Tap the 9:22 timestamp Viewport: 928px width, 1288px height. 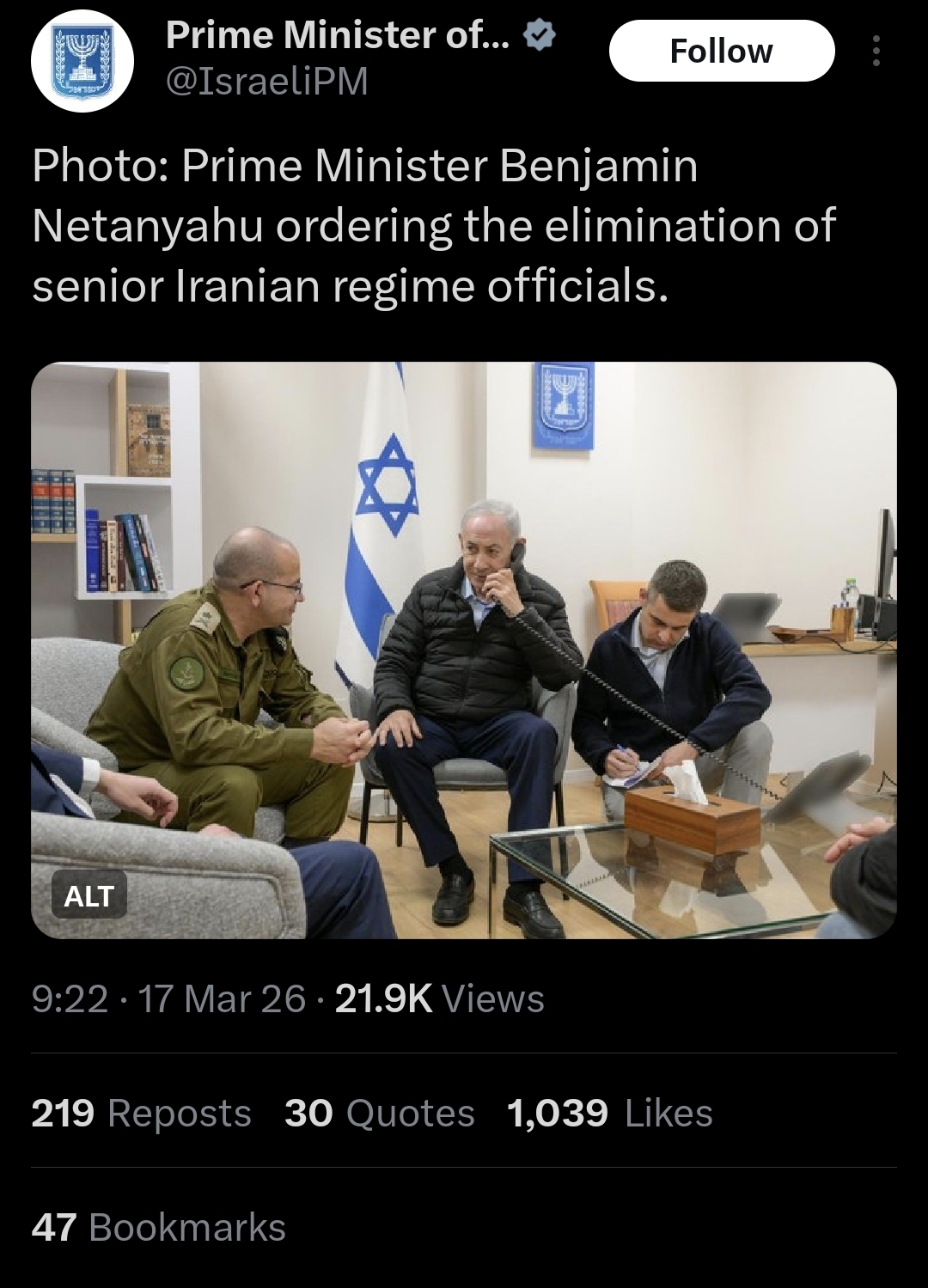click(x=70, y=998)
